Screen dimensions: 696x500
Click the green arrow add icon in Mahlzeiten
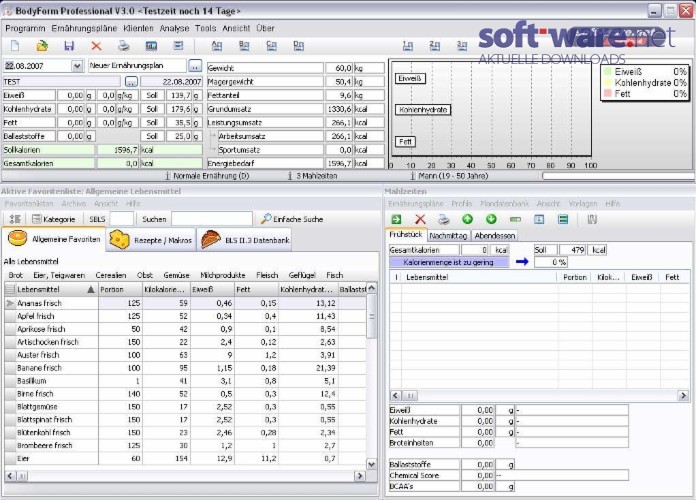click(x=396, y=219)
